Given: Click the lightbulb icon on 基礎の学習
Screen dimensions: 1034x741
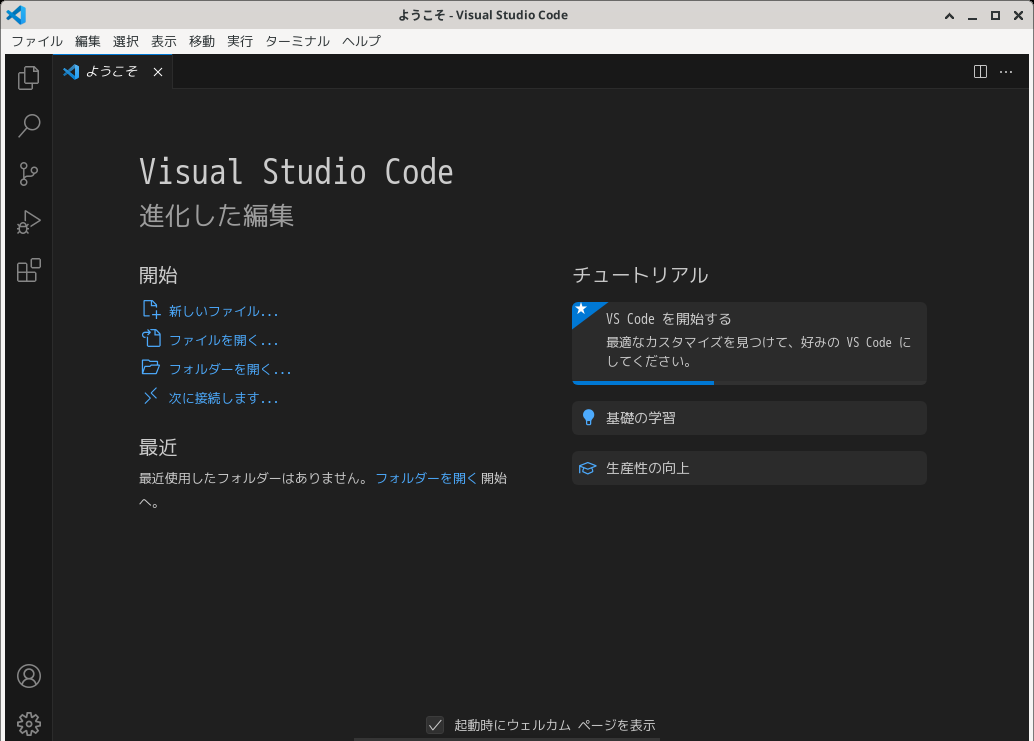Looking at the screenshot, I should tap(588, 418).
